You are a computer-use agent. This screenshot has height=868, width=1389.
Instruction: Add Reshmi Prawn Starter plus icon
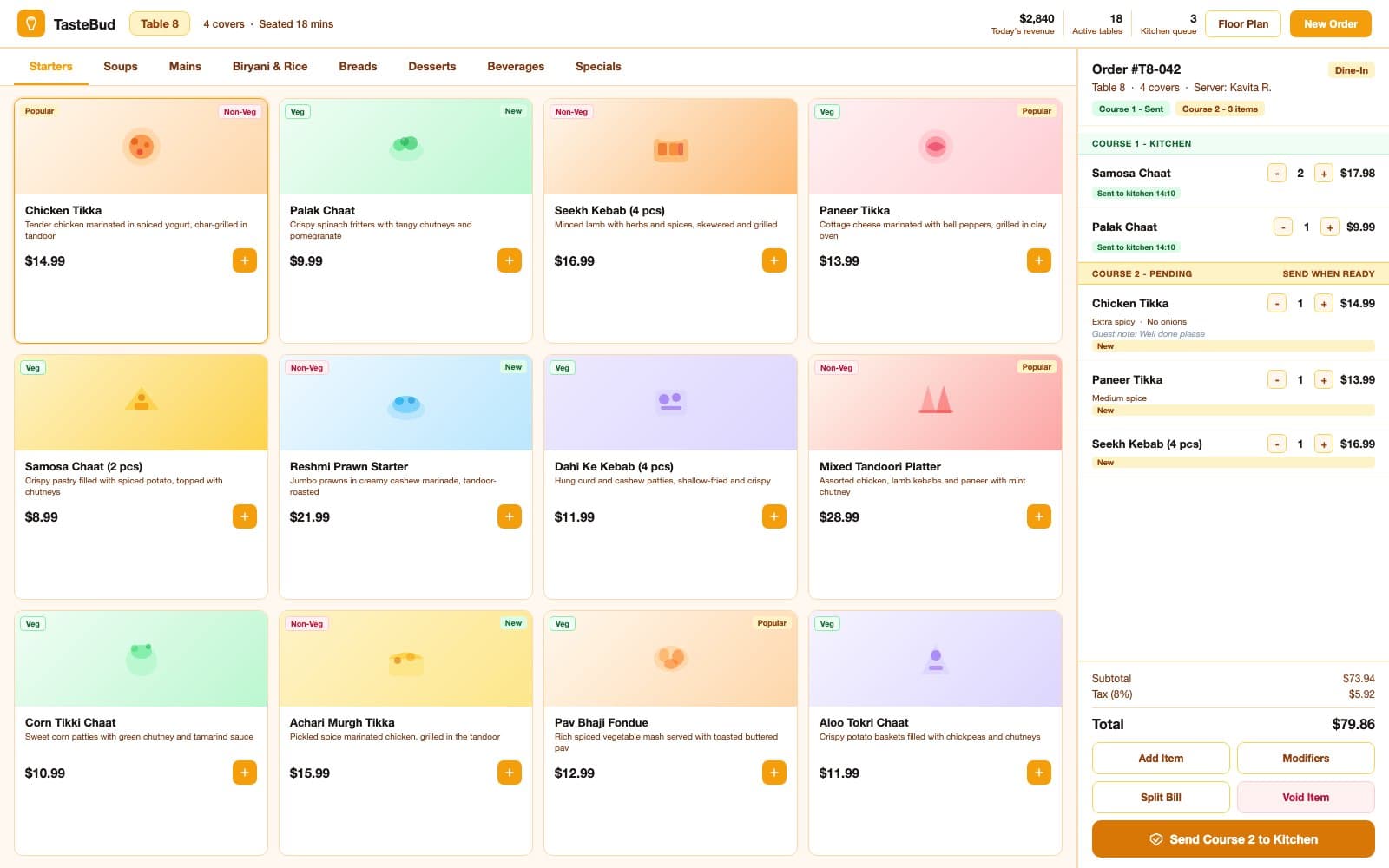coord(510,516)
